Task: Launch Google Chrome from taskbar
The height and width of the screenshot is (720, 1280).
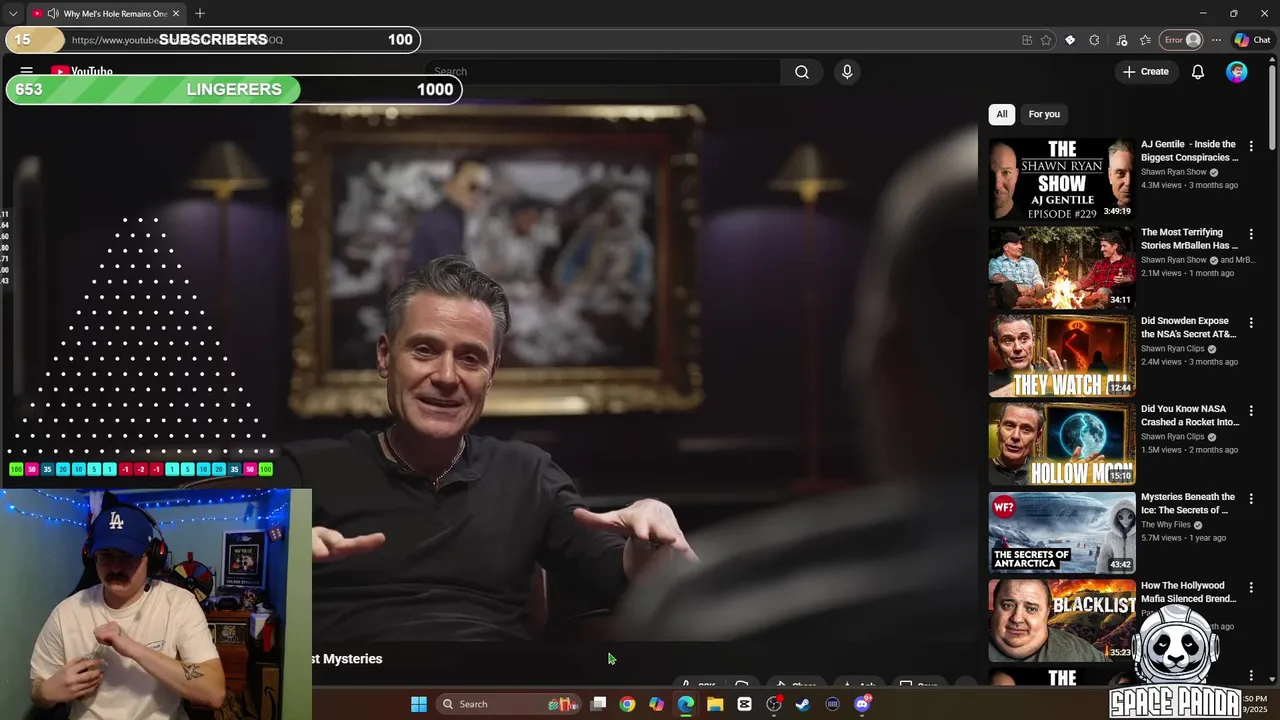Action: tap(627, 704)
